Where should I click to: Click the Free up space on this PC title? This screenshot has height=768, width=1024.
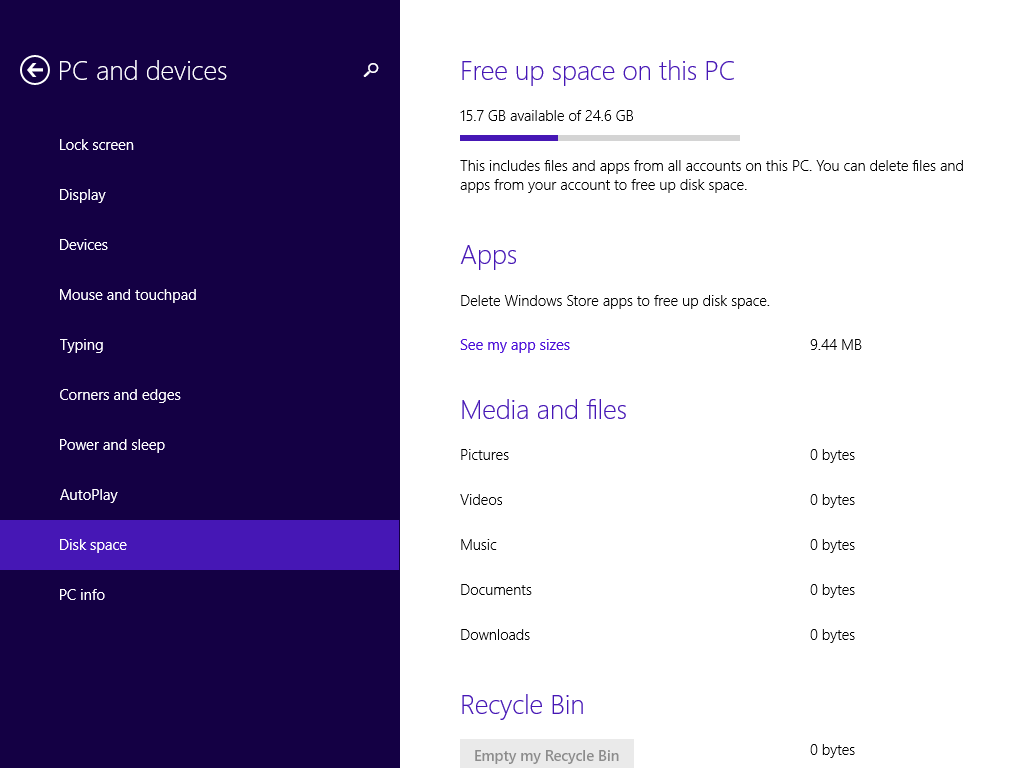[x=597, y=71]
